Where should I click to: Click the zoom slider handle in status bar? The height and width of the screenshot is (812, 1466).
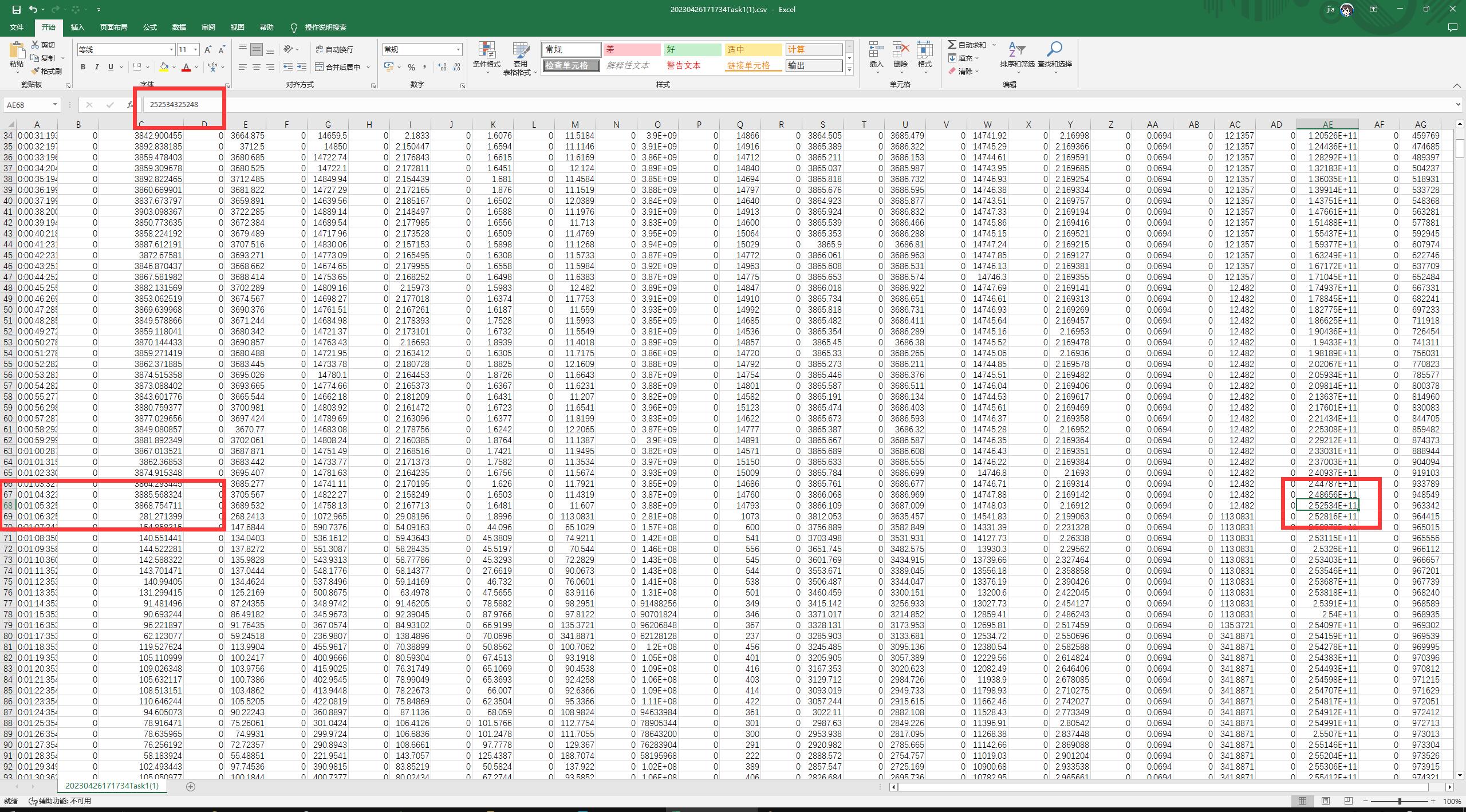coord(1400,801)
